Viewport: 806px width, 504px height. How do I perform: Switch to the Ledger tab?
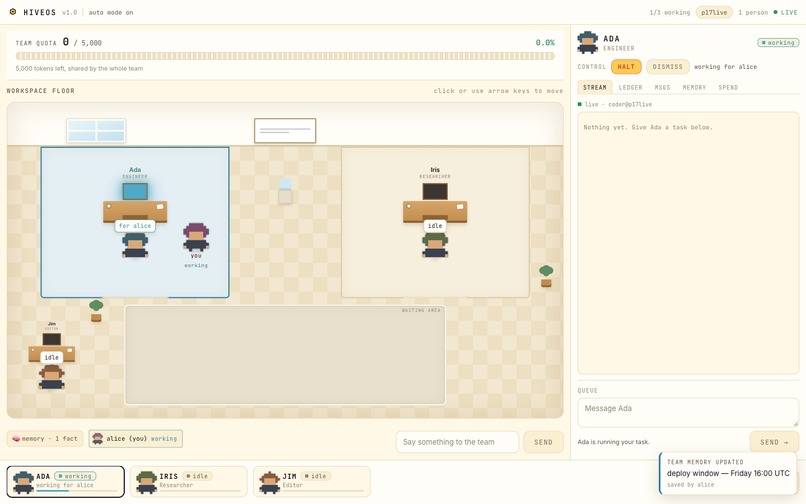630,87
